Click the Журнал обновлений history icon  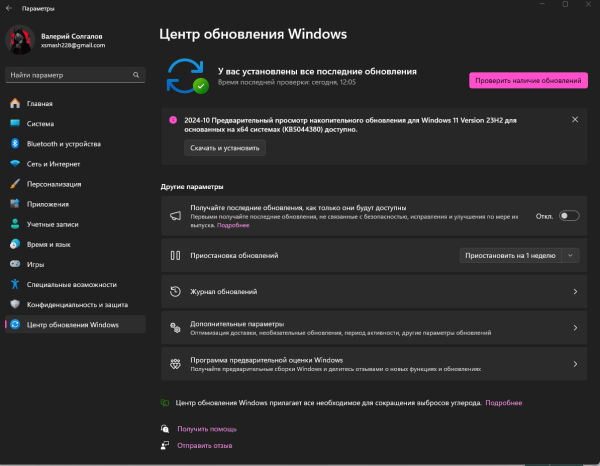click(175, 292)
